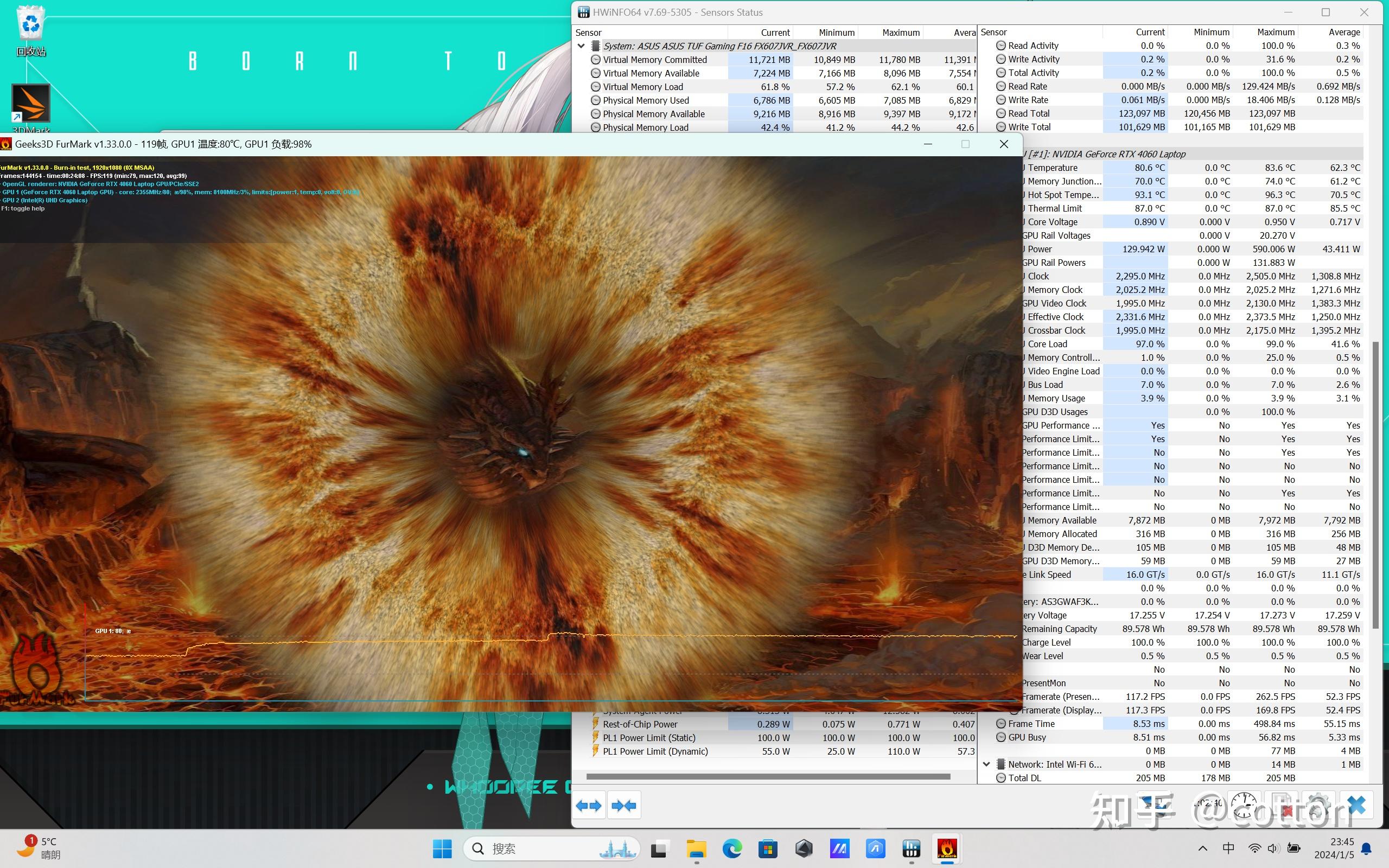Click the FurMark window title bar text
The height and width of the screenshot is (868, 1389).
163,144
